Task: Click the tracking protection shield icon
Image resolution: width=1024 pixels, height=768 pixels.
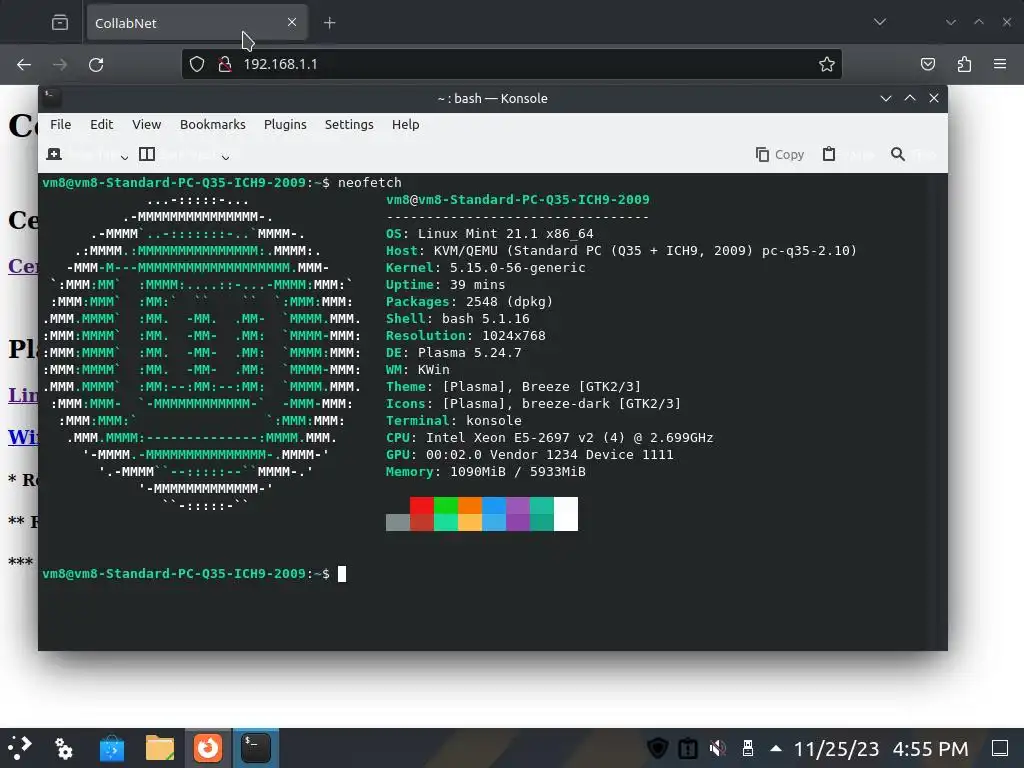Action: click(x=197, y=64)
